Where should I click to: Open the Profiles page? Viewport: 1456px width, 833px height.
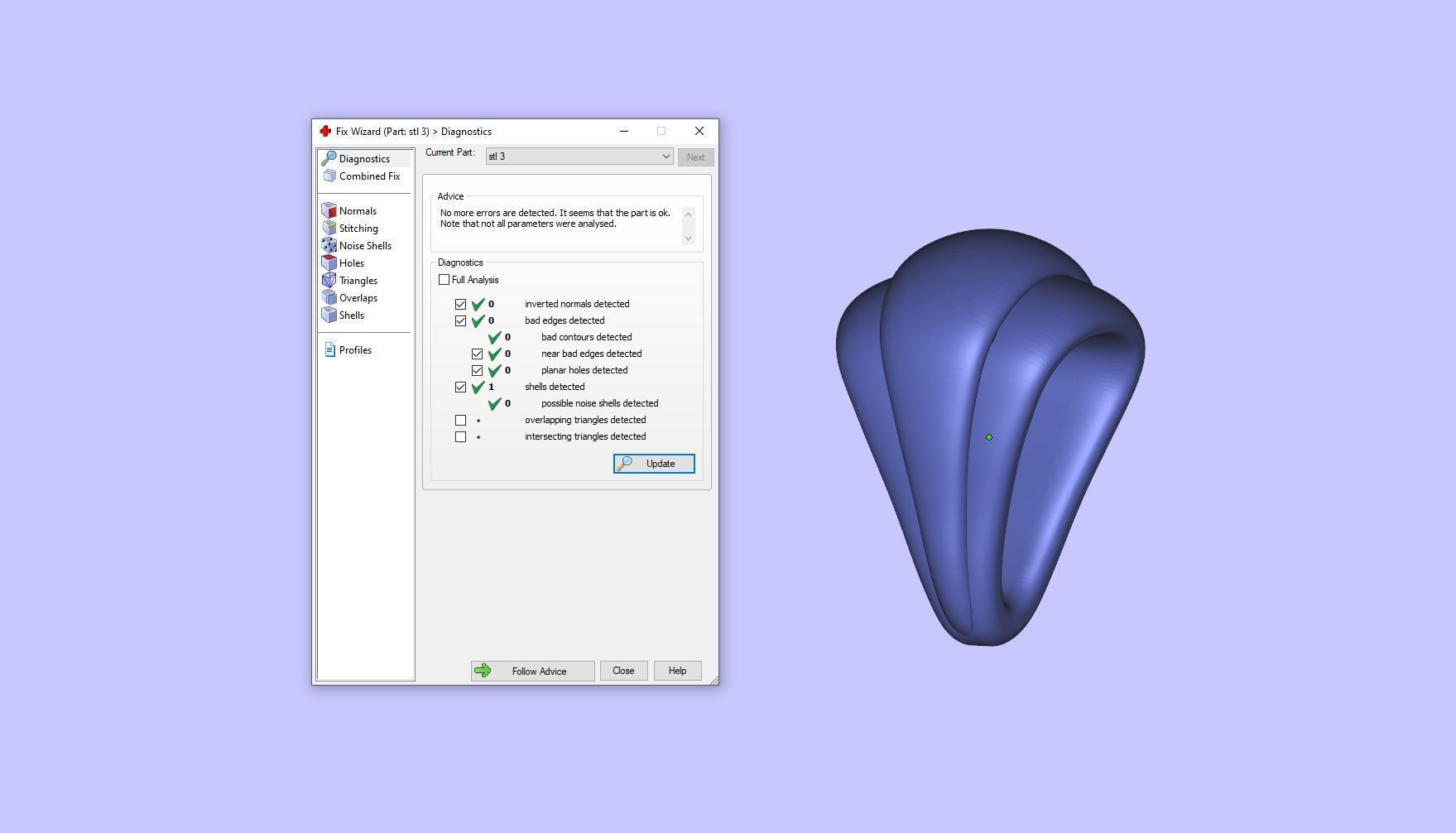tap(355, 349)
